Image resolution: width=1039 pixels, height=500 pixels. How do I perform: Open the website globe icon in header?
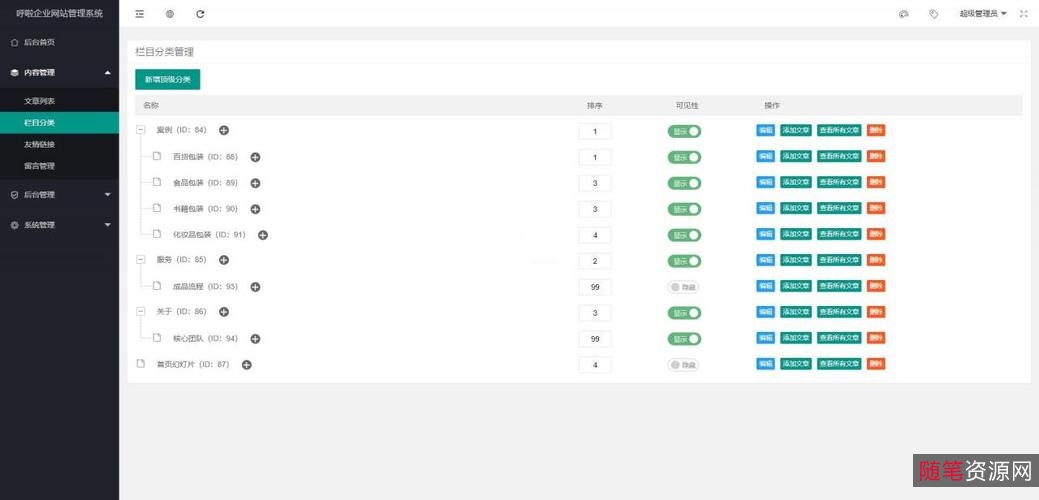pyautogui.click(x=169, y=14)
